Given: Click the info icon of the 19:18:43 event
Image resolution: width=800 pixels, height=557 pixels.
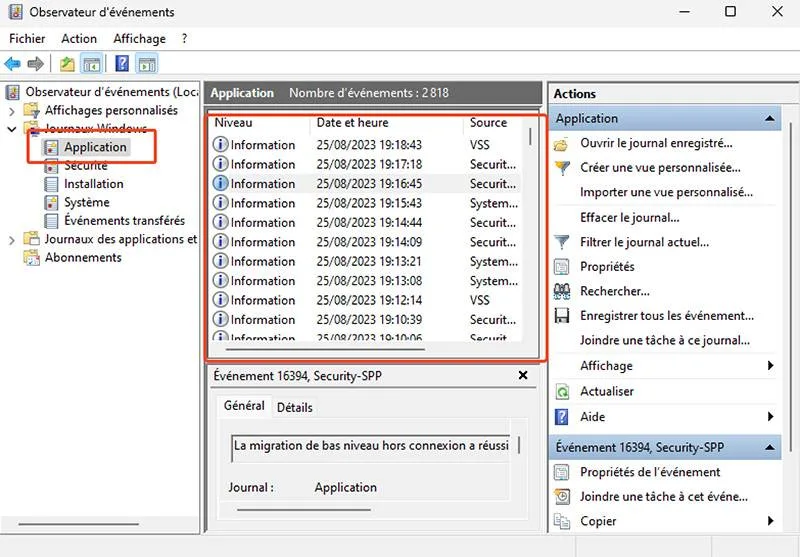Looking at the screenshot, I should pyautogui.click(x=220, y=144).
